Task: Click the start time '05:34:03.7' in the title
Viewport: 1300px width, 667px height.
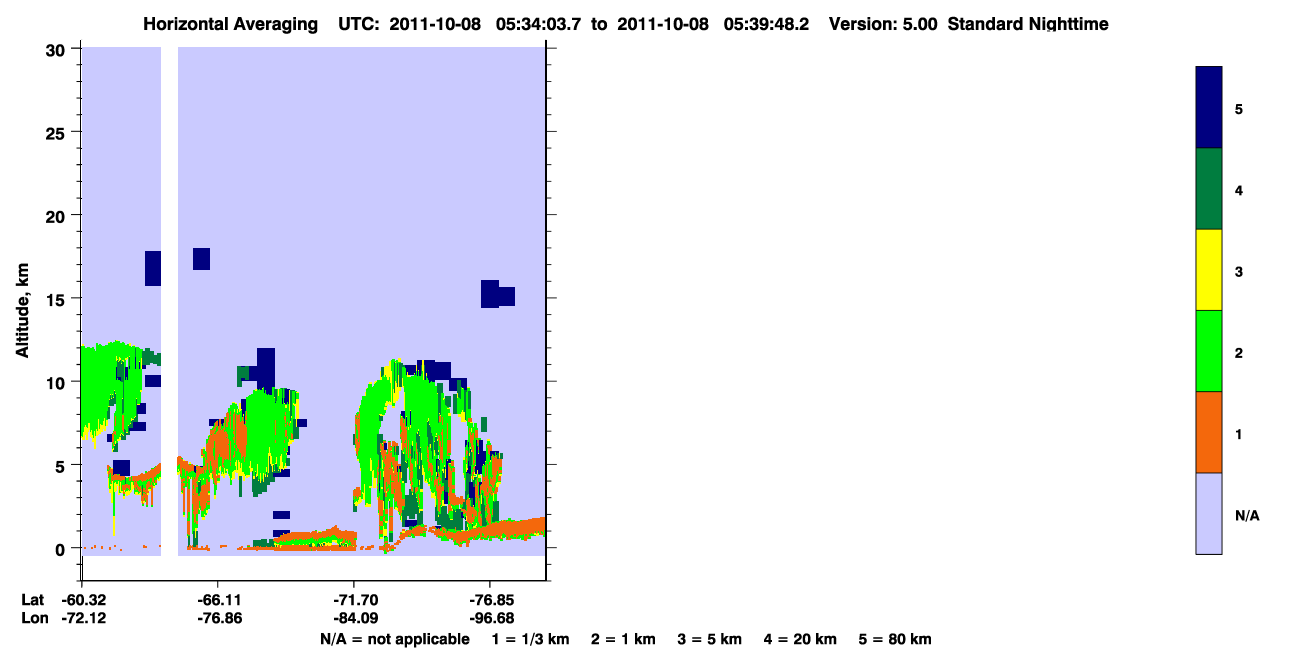Action: point(539,24)
